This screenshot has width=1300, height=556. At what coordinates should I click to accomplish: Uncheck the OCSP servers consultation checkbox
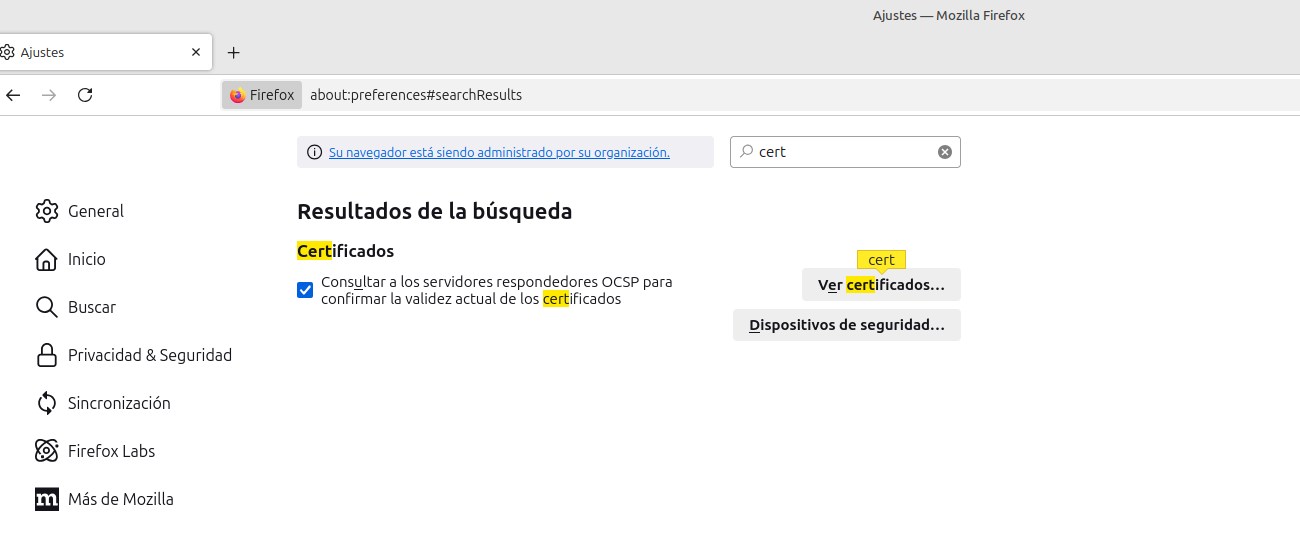click(305, 290)
